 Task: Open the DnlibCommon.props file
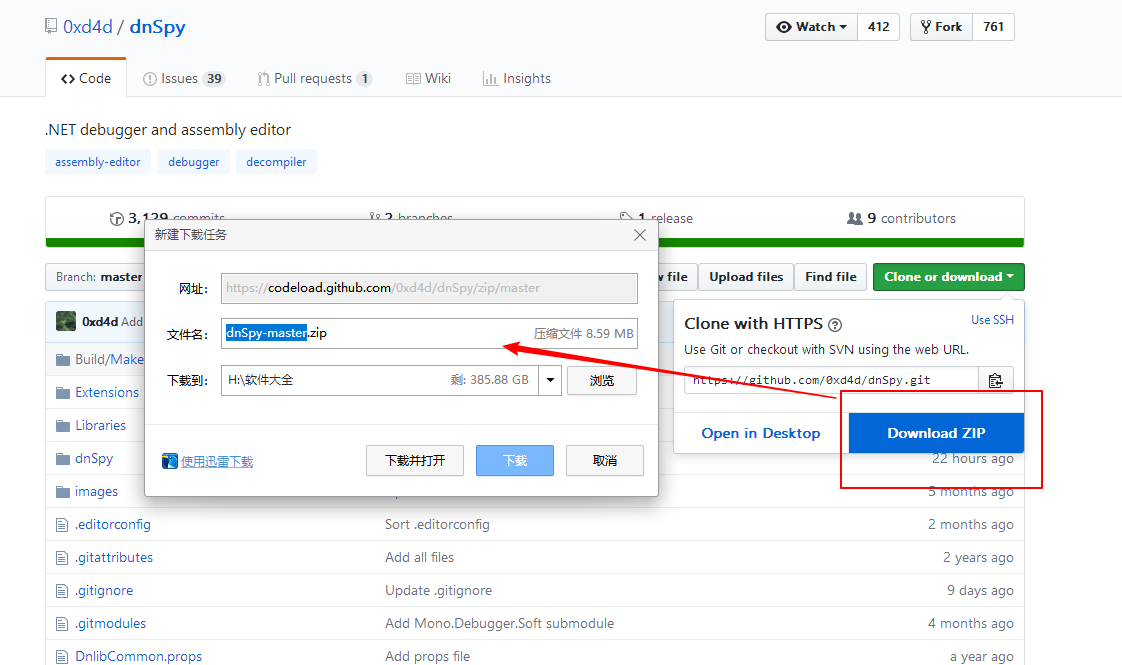coord(138,656)
